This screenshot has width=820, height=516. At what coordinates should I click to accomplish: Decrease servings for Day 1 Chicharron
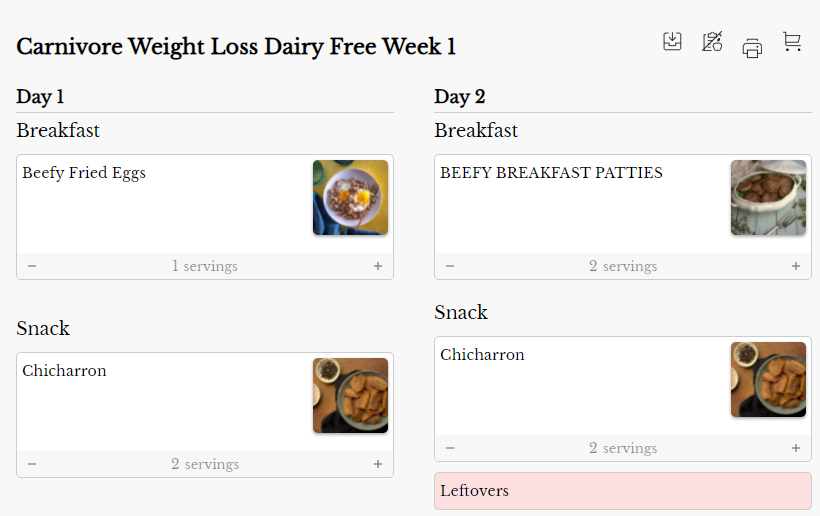point(32,464)
